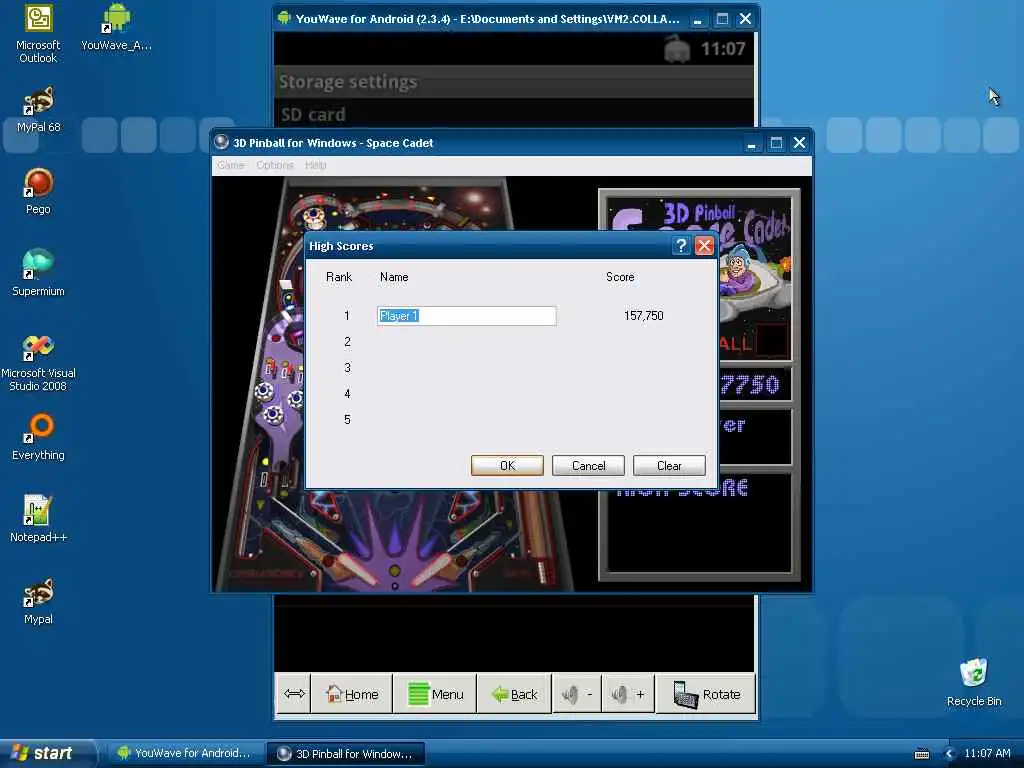The image size is (1024, 768).
Task: Select the Mypal desktop icon
Action: tap(38, 601)
